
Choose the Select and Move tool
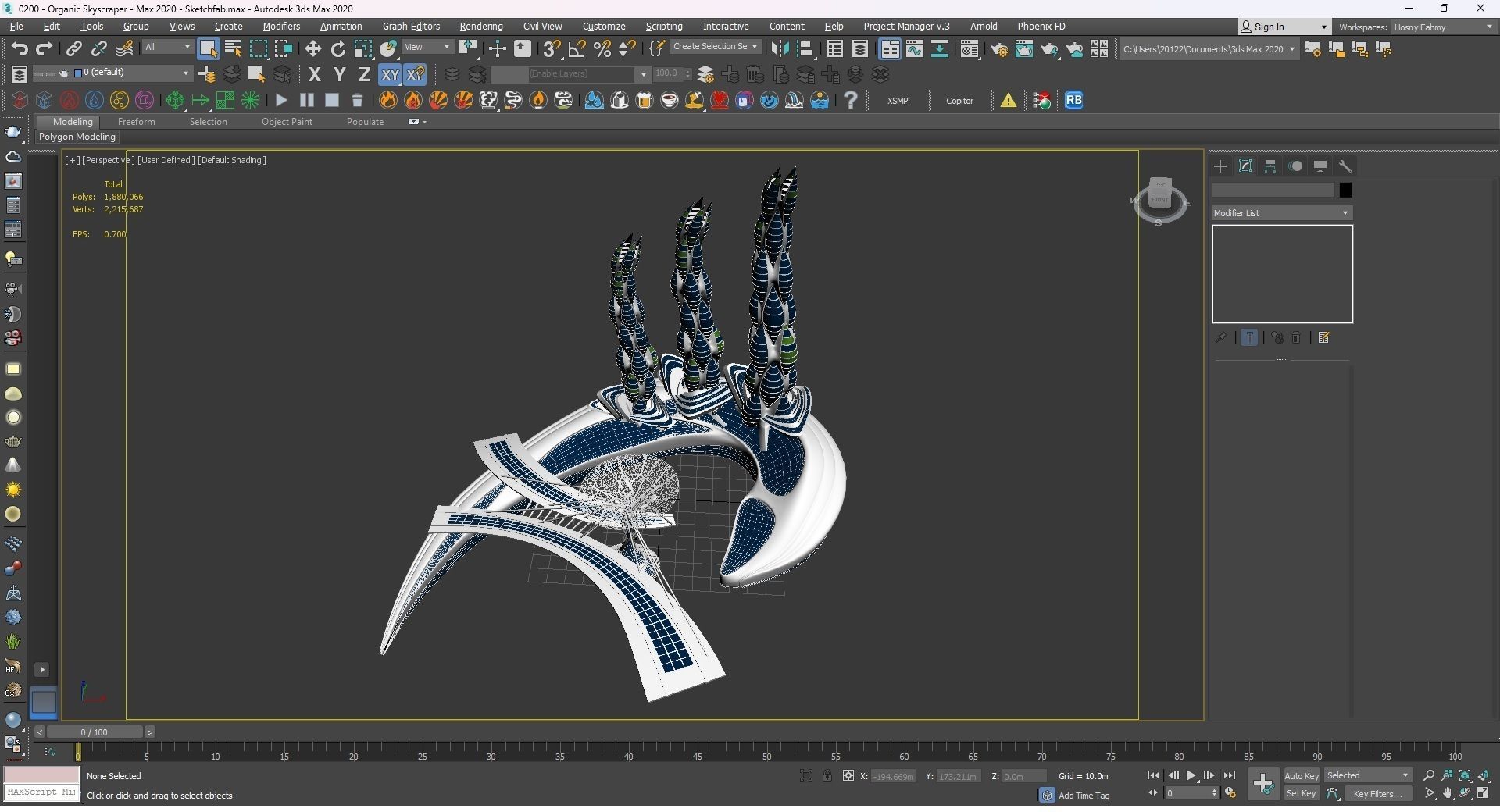tap(312, 48)
